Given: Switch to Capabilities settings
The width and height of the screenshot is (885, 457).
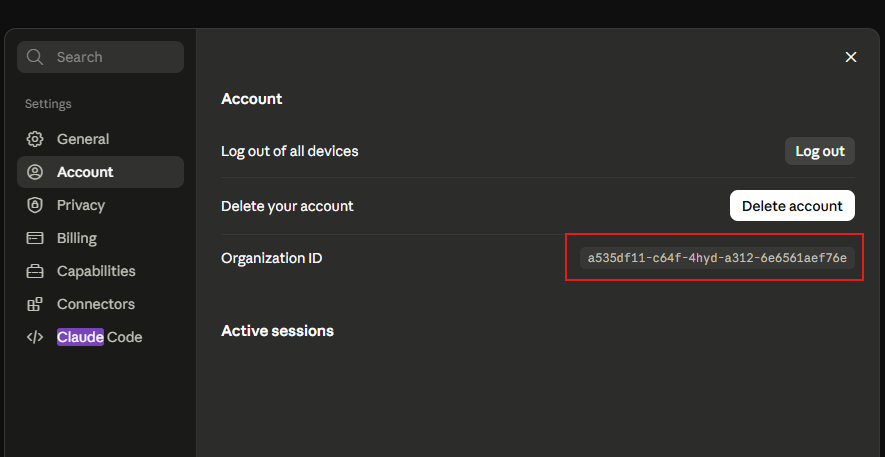Looking at the screenshot, I should coord(100,271).
